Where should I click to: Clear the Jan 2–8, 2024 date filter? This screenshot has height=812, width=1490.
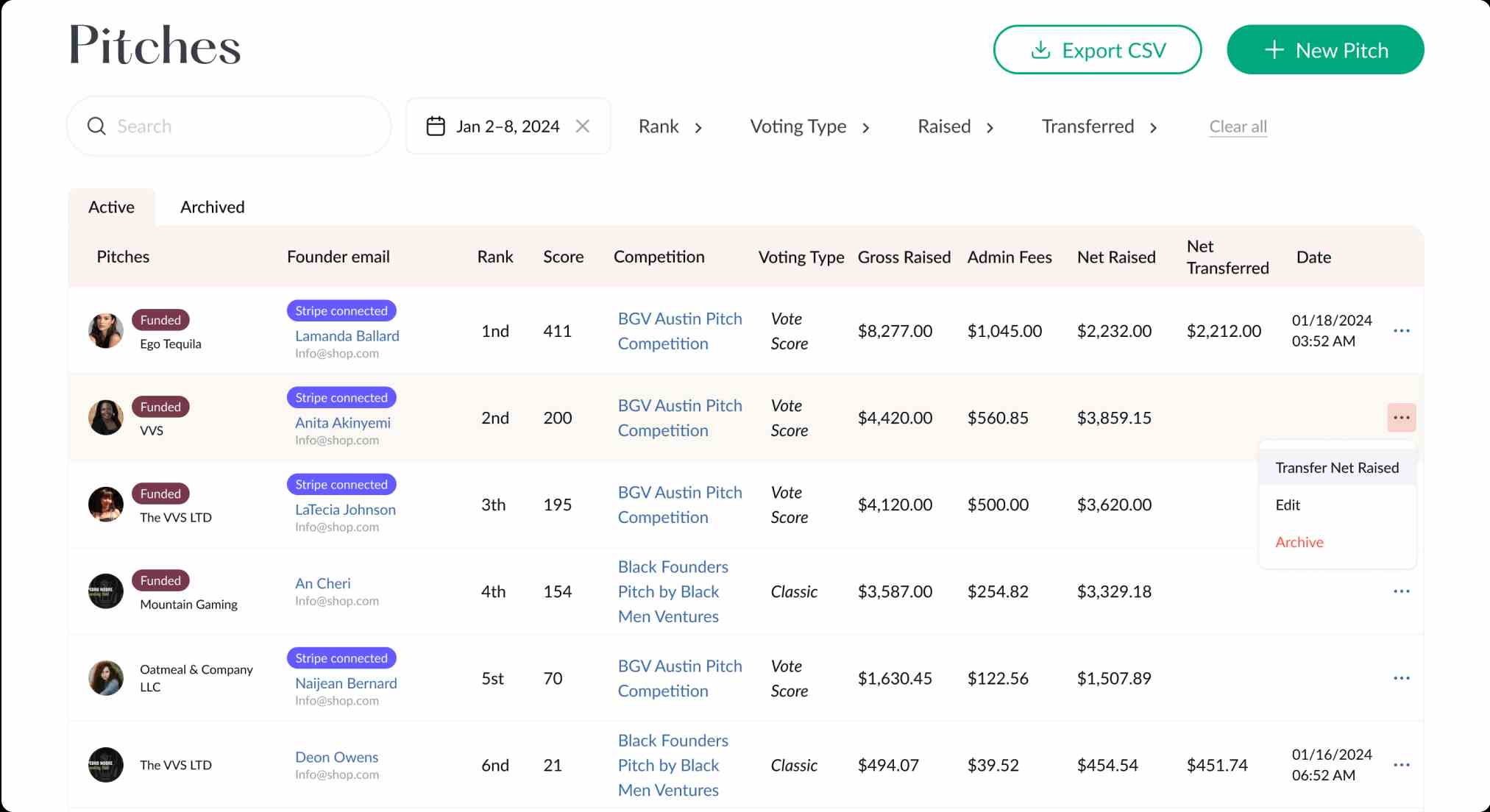[583, 126]
